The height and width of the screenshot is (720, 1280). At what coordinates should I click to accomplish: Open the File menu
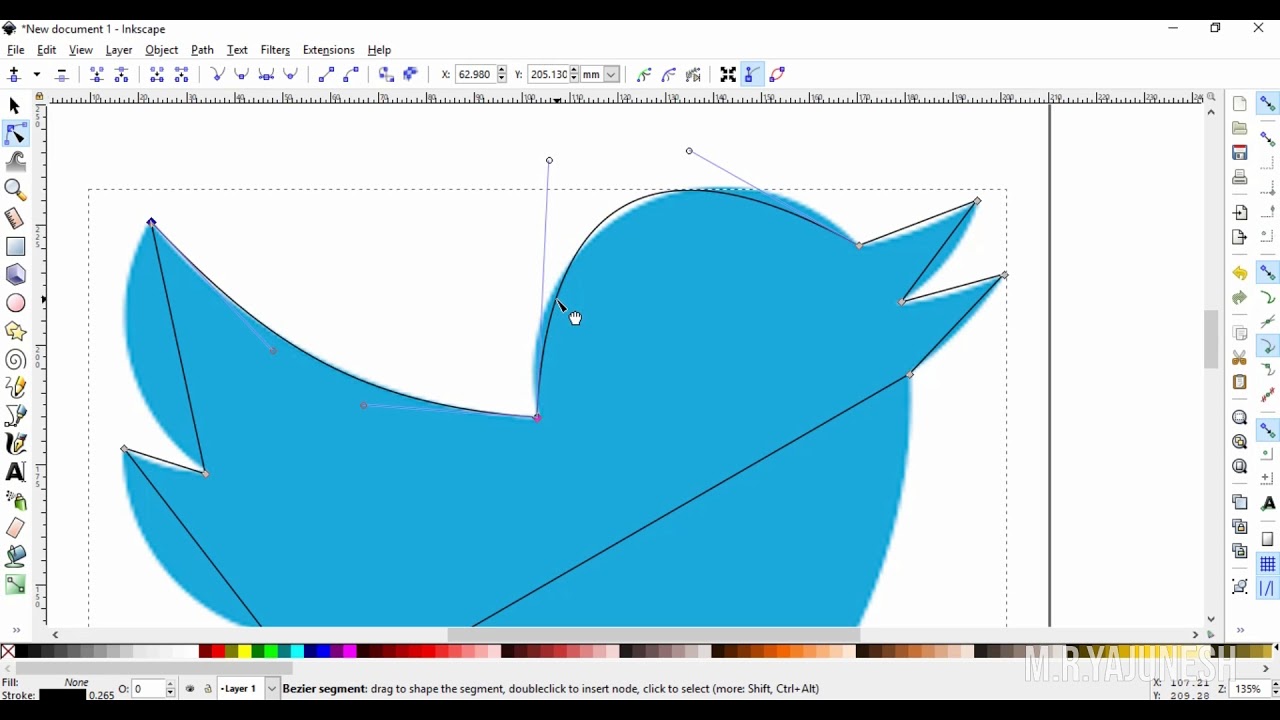pyautogui.click(x=16, y=50)
